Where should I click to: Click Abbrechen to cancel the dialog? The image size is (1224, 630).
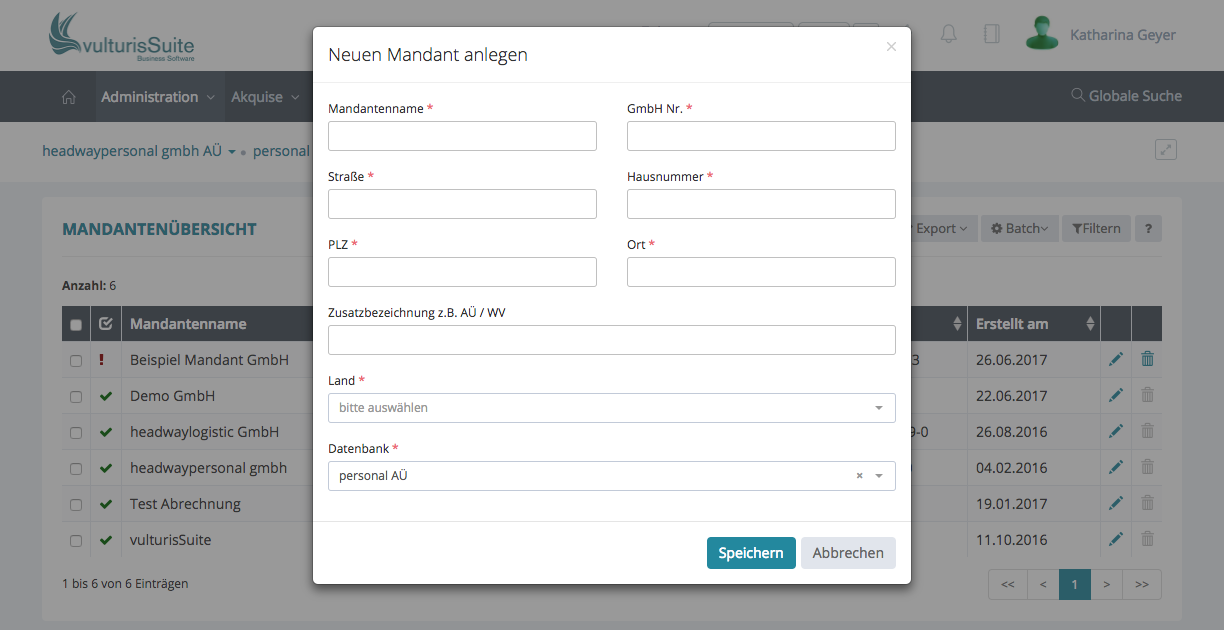[848, 553]
